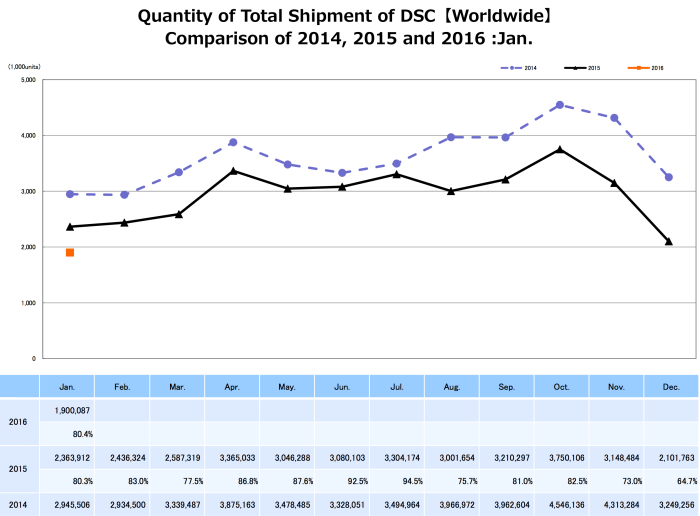Click the 2016 legend entry
Screen dimensions: 700x516
click(x=646, y=68)
